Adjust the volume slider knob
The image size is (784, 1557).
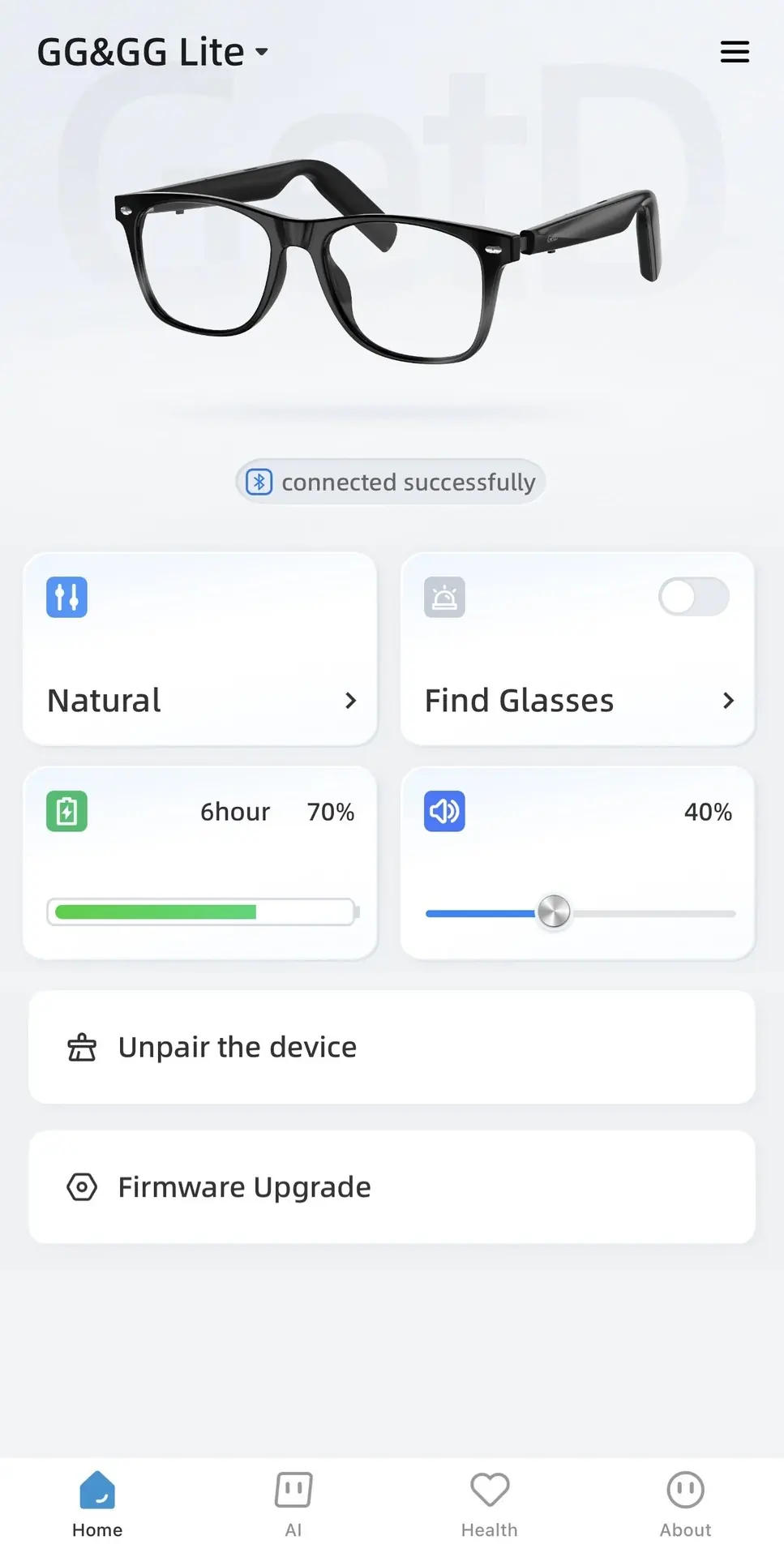click(554, 911)
